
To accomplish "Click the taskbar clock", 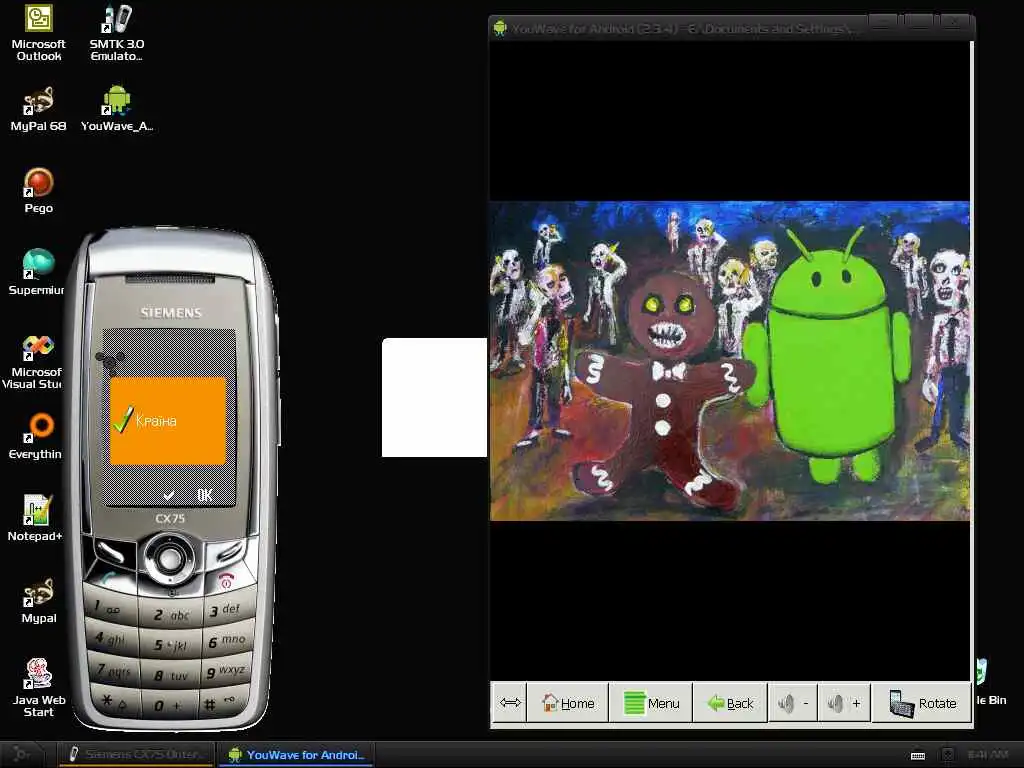I will (987, 755).
